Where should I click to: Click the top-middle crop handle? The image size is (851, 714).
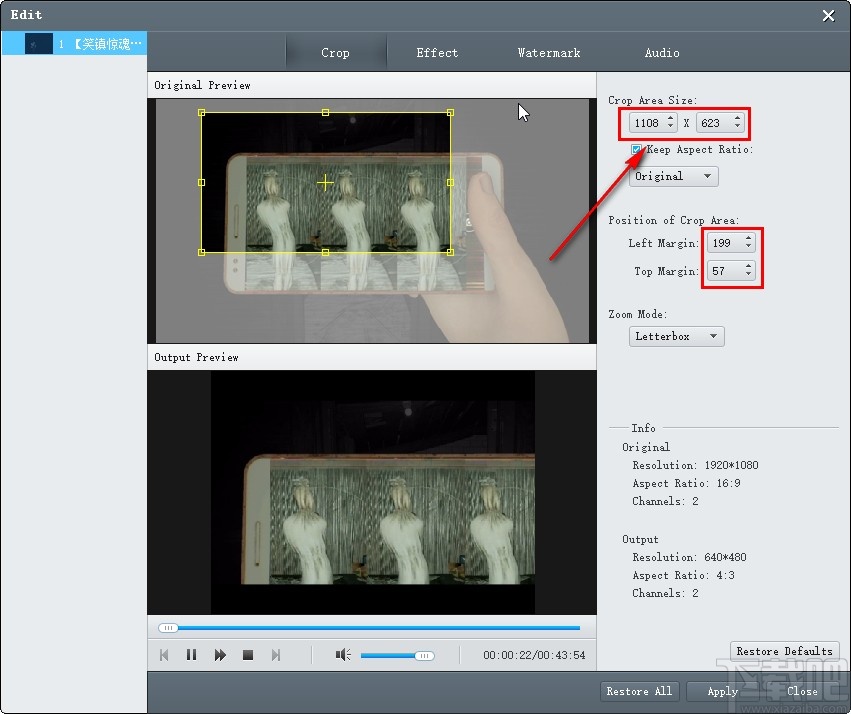coord(325,112)
